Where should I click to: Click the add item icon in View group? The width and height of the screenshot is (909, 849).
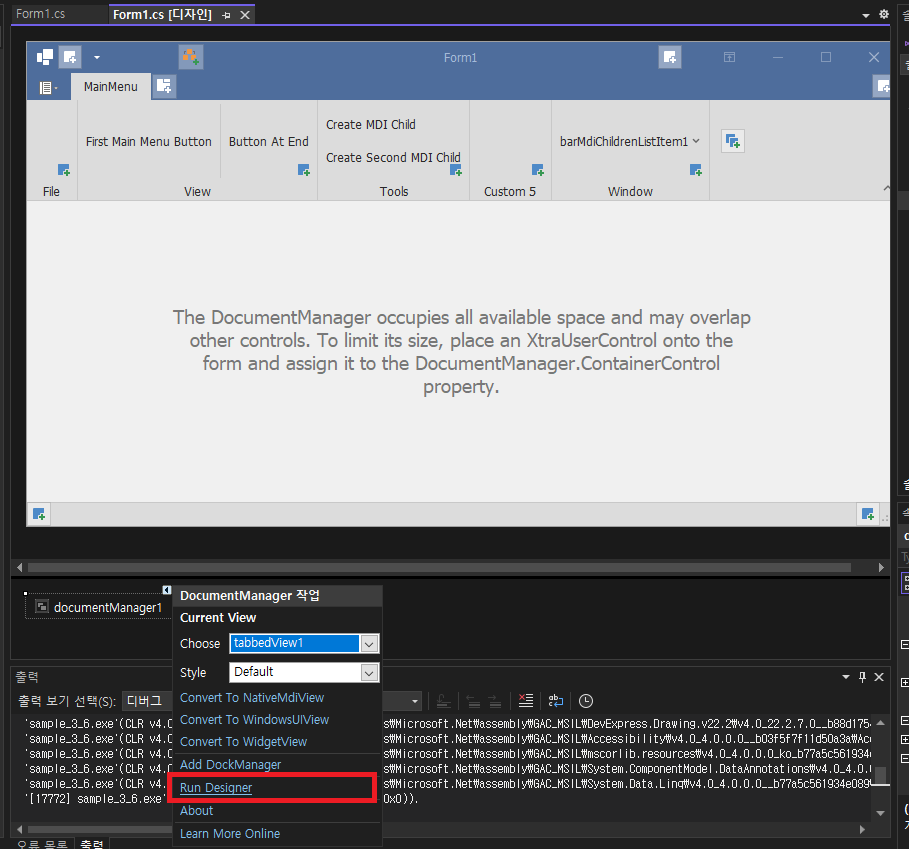[x=303, y=170]
